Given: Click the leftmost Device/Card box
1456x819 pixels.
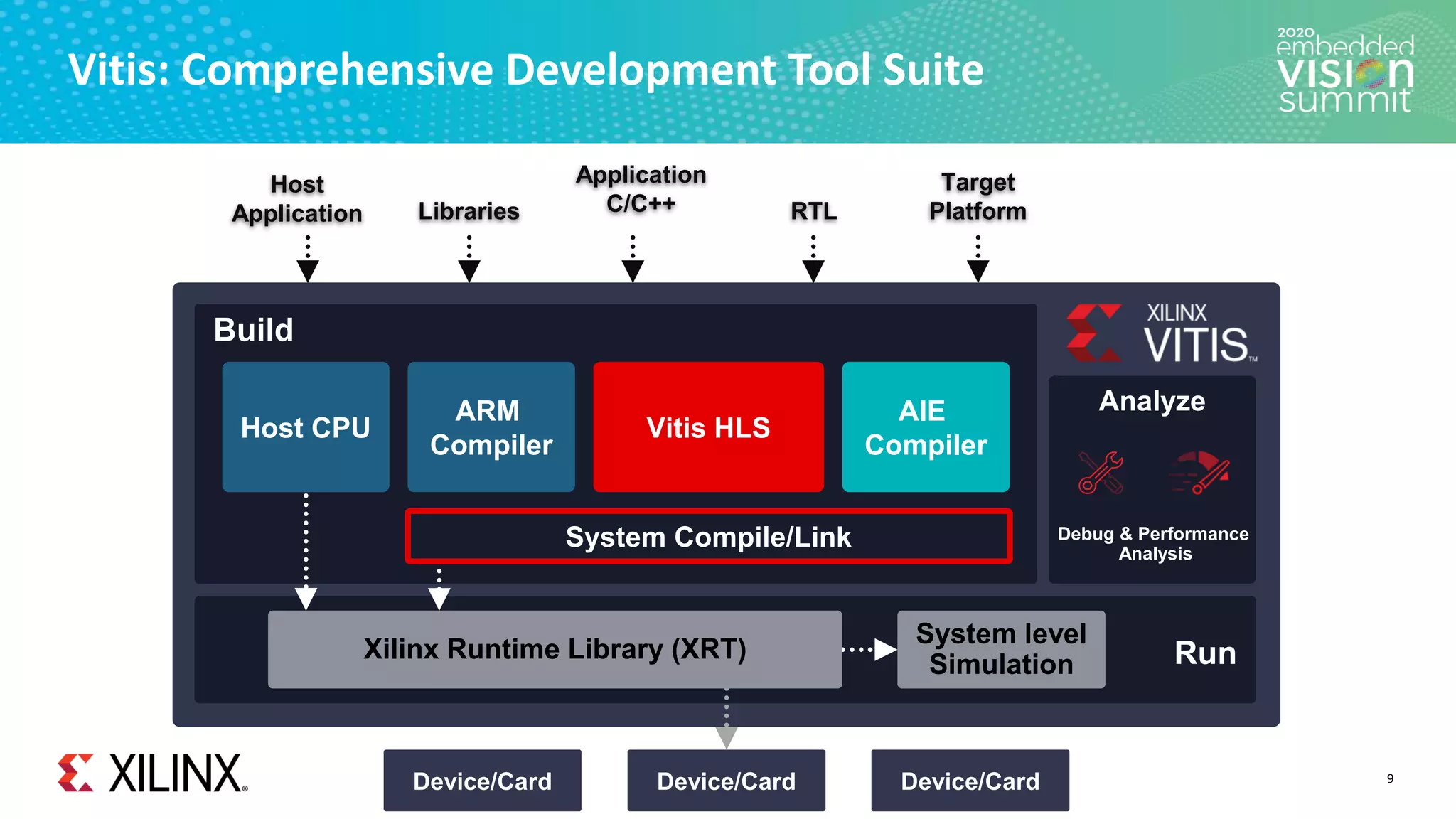Looking at the screenshot, I should tap(482, 781).
